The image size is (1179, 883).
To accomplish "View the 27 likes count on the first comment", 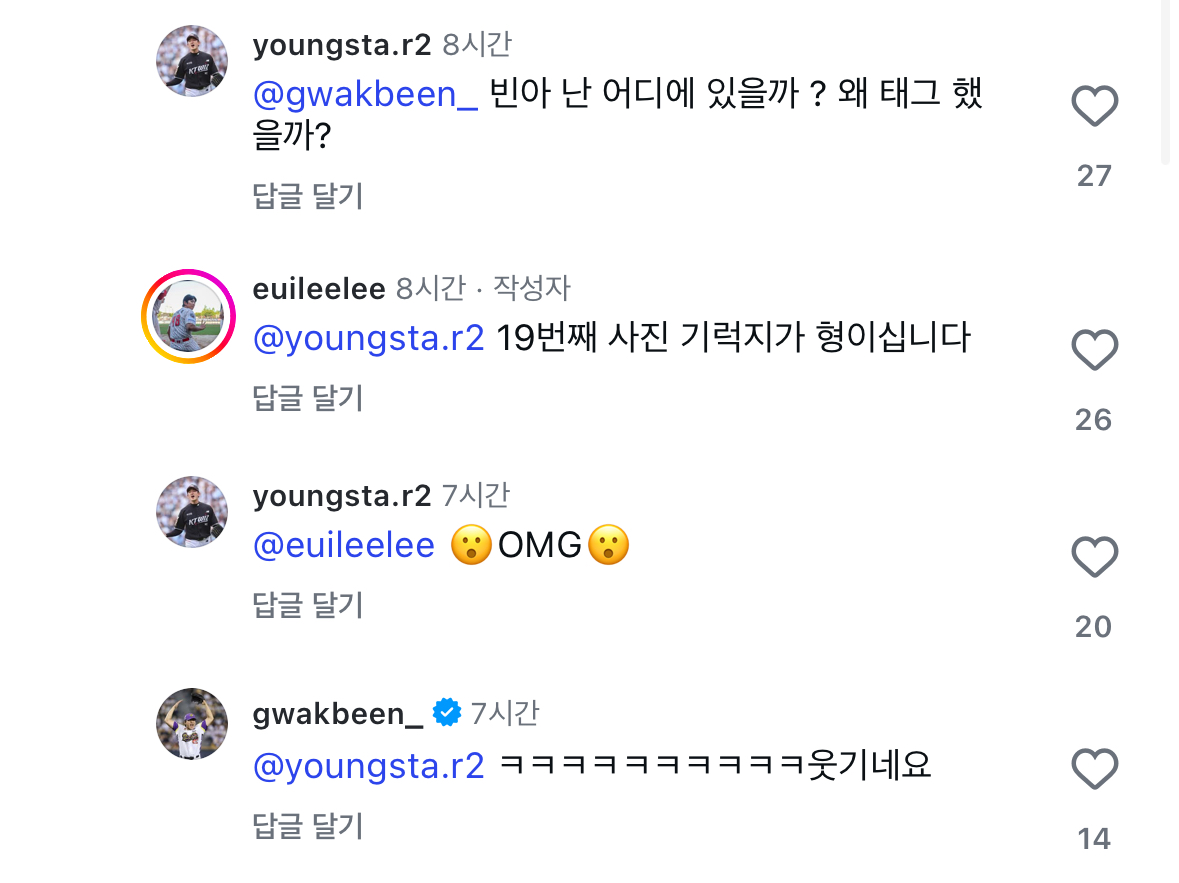I will click(x=1094, y=176).
